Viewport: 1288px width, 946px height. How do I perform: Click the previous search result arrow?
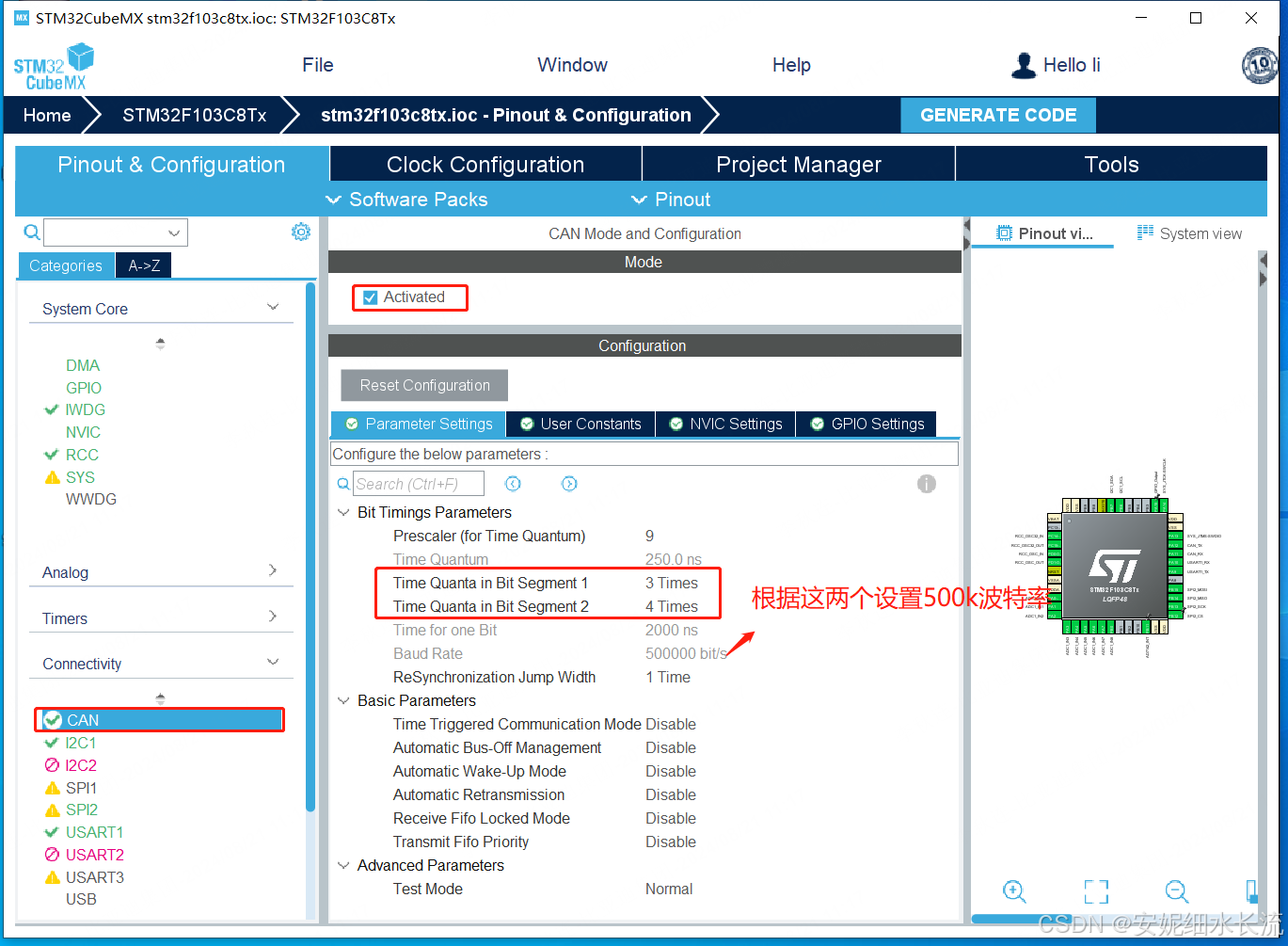(512, 483)
